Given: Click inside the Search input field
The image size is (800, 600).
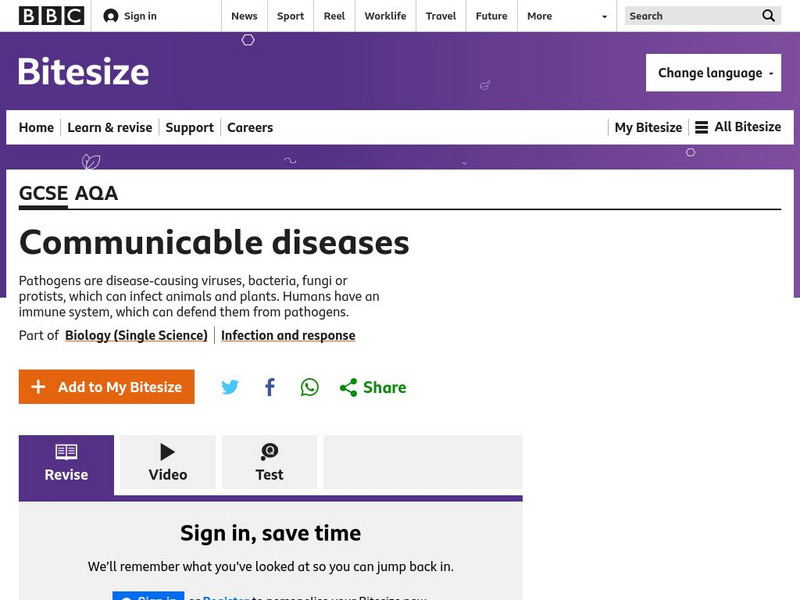Looking at the screenshot, I should (688, 16).
